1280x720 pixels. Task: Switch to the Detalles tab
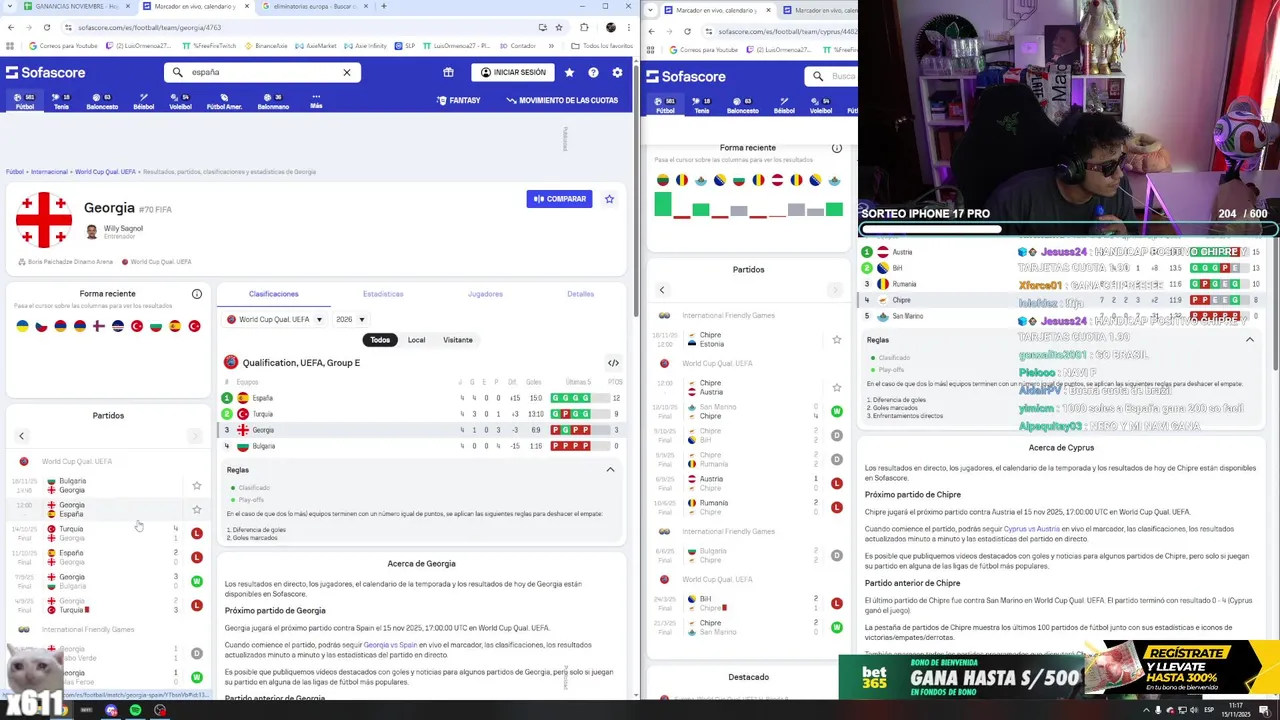[580, 294]
